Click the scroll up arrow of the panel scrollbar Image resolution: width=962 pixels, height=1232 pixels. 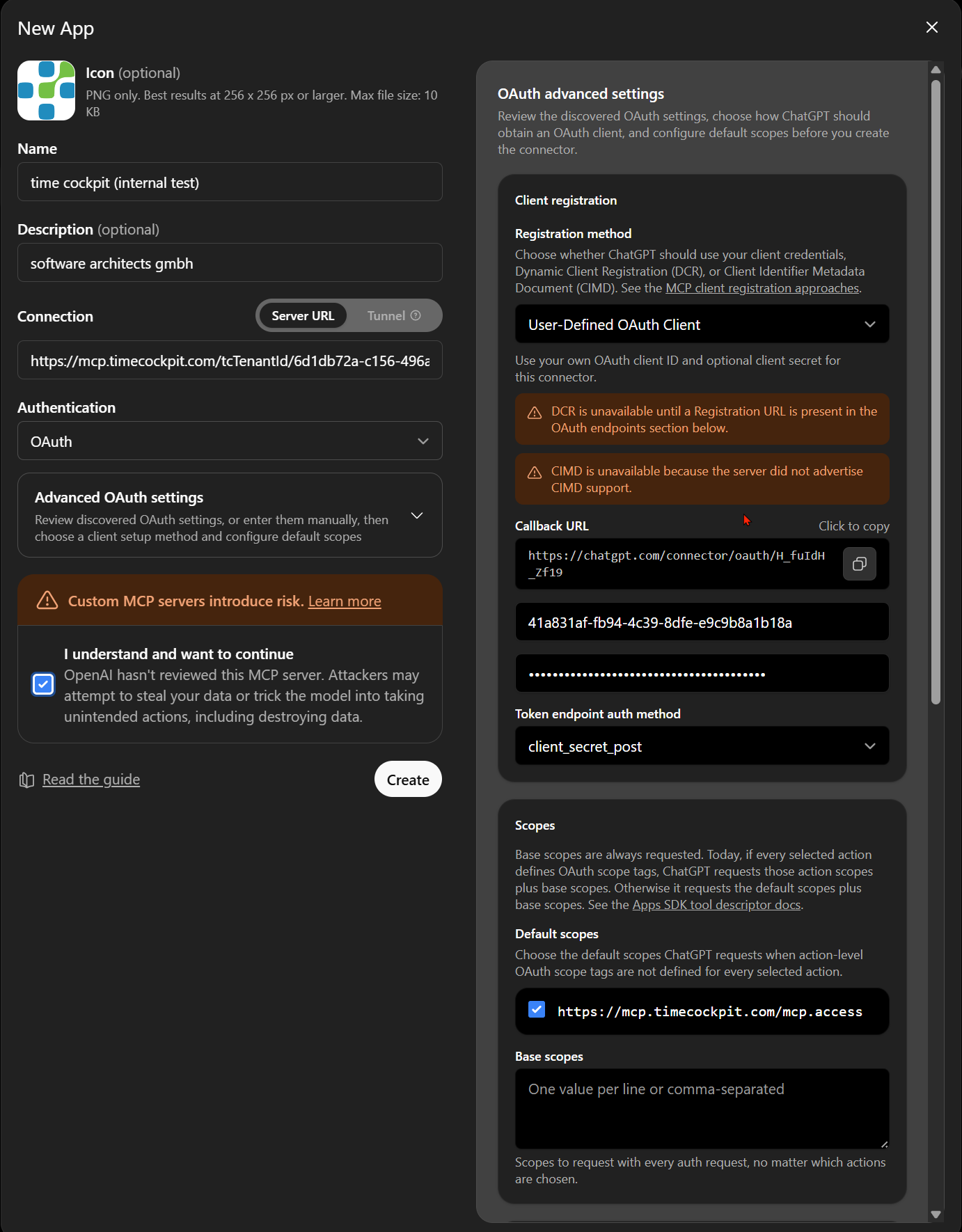[936, 70]
